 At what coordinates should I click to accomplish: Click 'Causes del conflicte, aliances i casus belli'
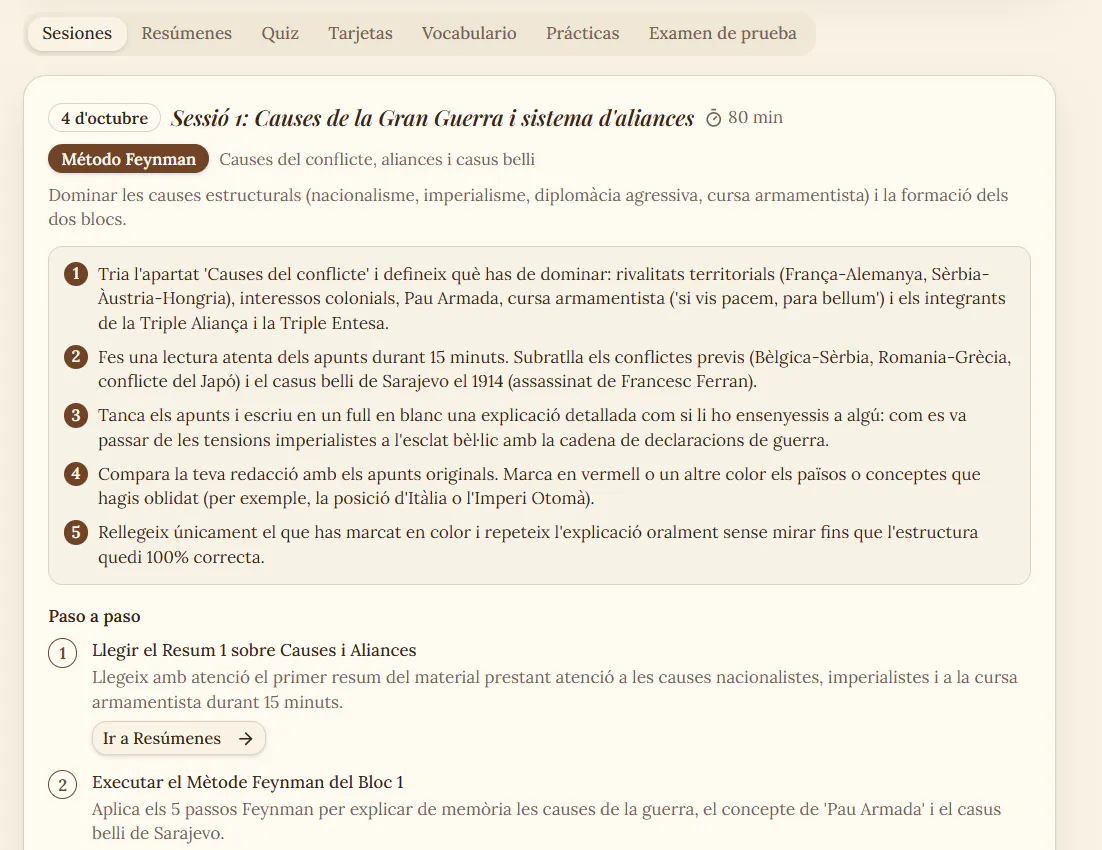(377, 160)
